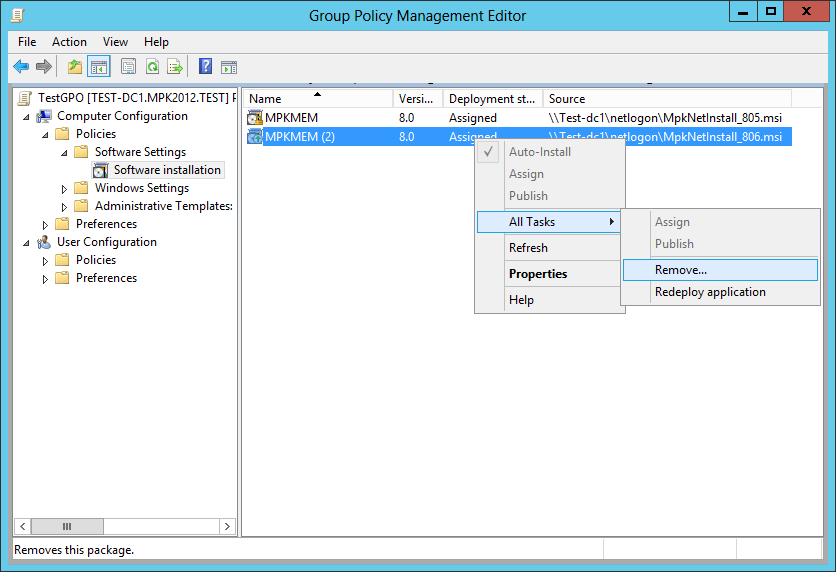836x572 pixels.
Task: Click Assigned state in the MPKMEM row
Action: click(472, 118)
